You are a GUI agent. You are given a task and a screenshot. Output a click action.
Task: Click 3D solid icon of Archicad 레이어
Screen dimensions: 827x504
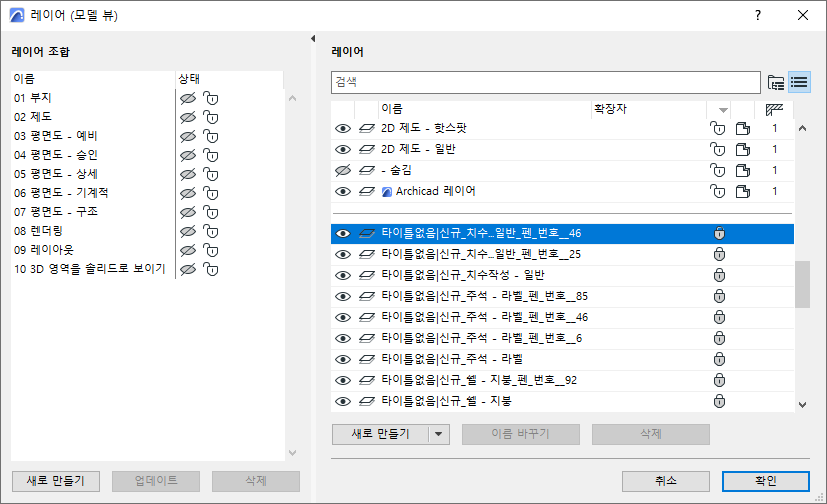click(743, 191)
